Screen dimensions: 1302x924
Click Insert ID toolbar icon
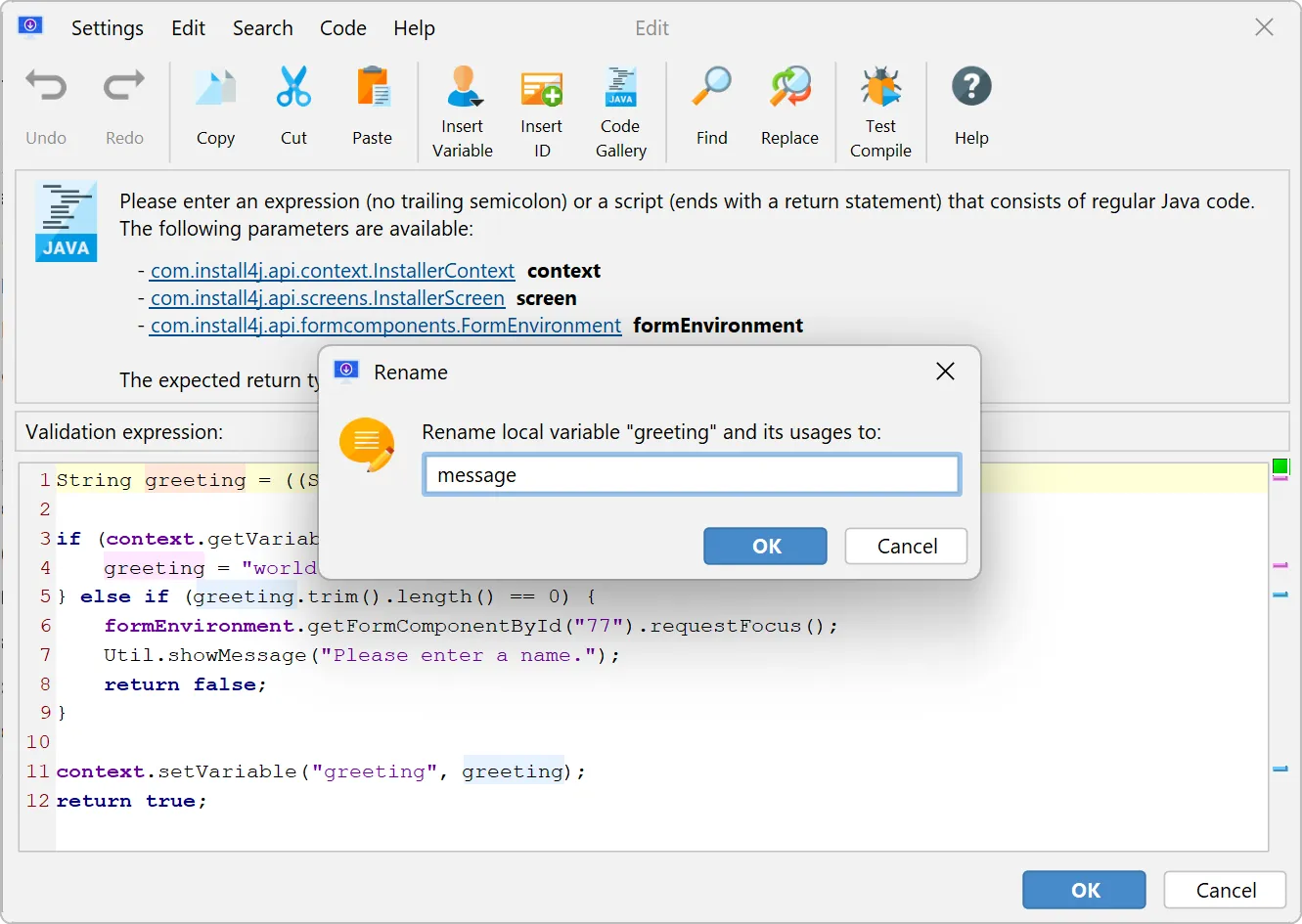542,88
